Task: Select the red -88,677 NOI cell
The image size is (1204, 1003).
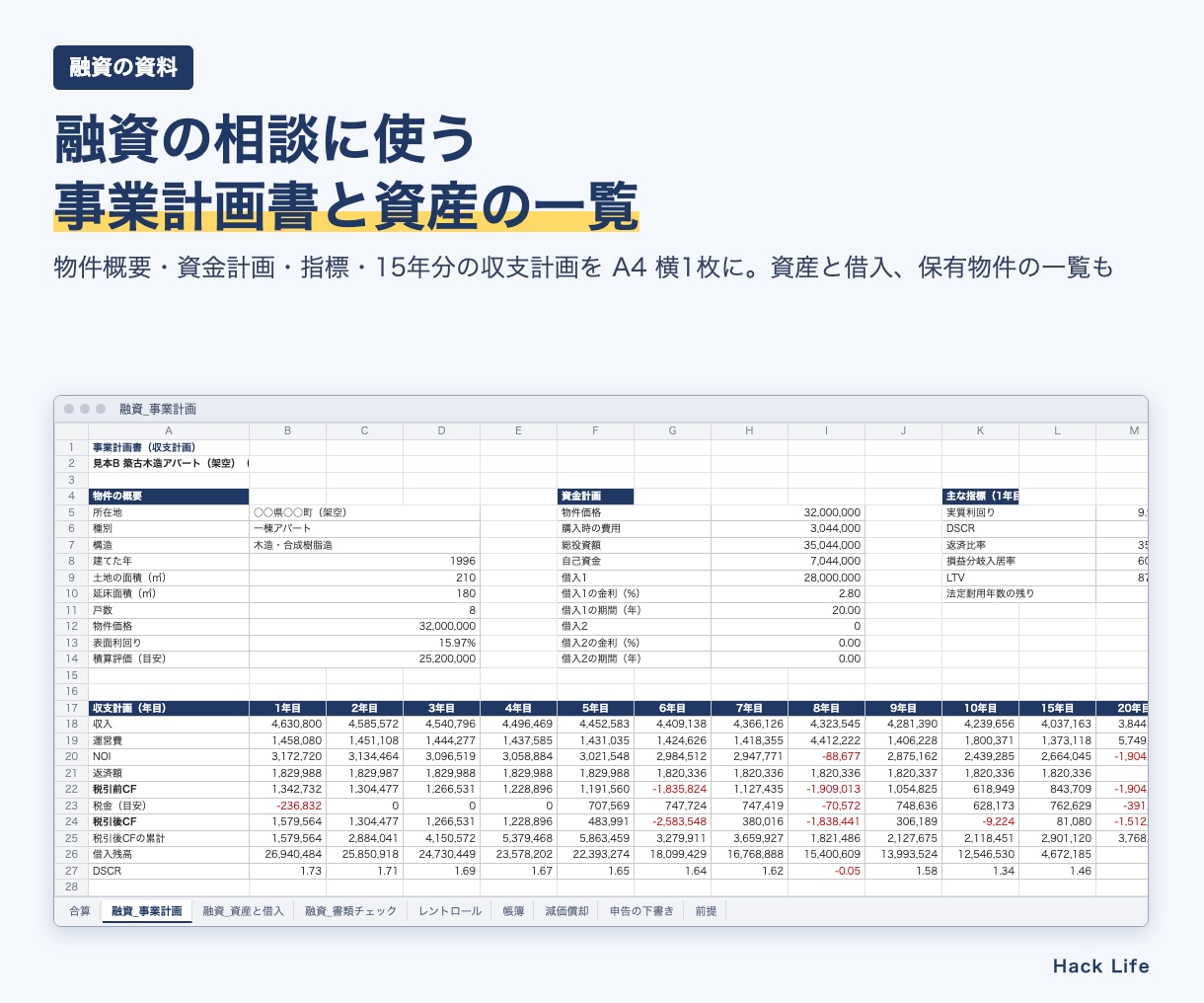Action: 826,756
